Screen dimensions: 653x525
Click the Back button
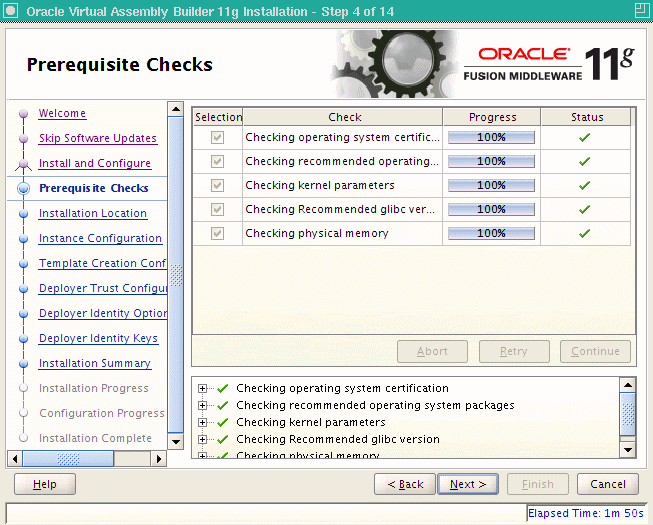[405, 484]
